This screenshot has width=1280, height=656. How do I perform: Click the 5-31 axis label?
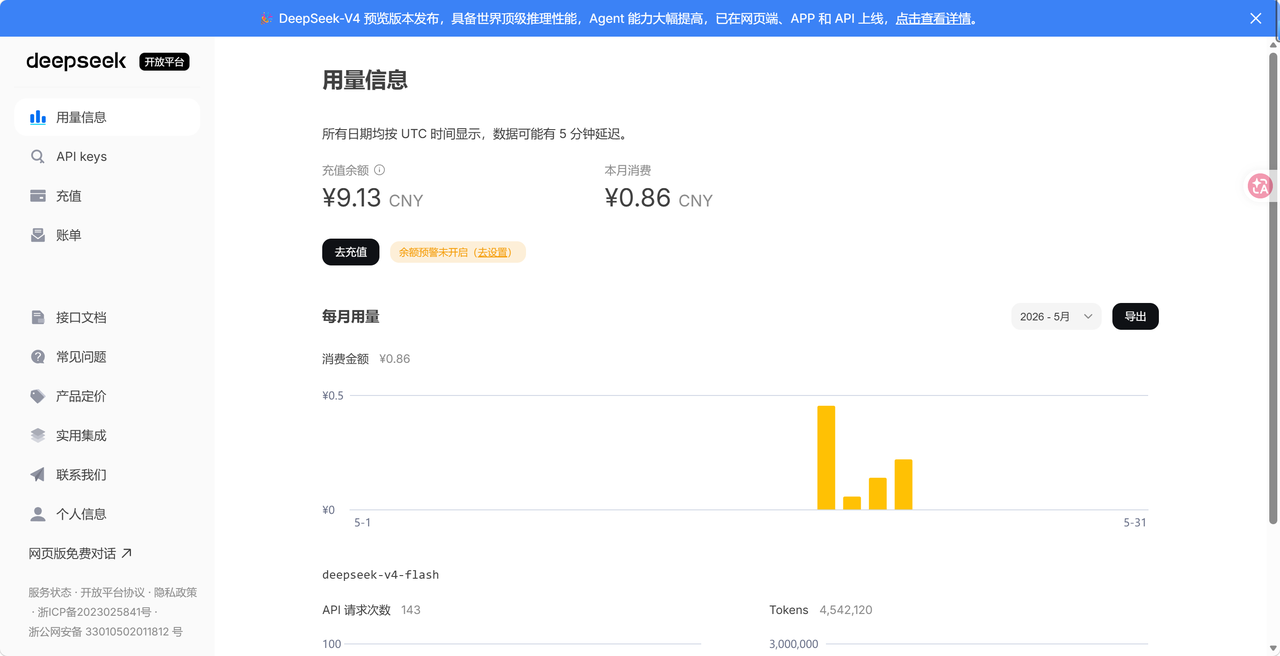pyautogui.click(x=1135, y=523)
